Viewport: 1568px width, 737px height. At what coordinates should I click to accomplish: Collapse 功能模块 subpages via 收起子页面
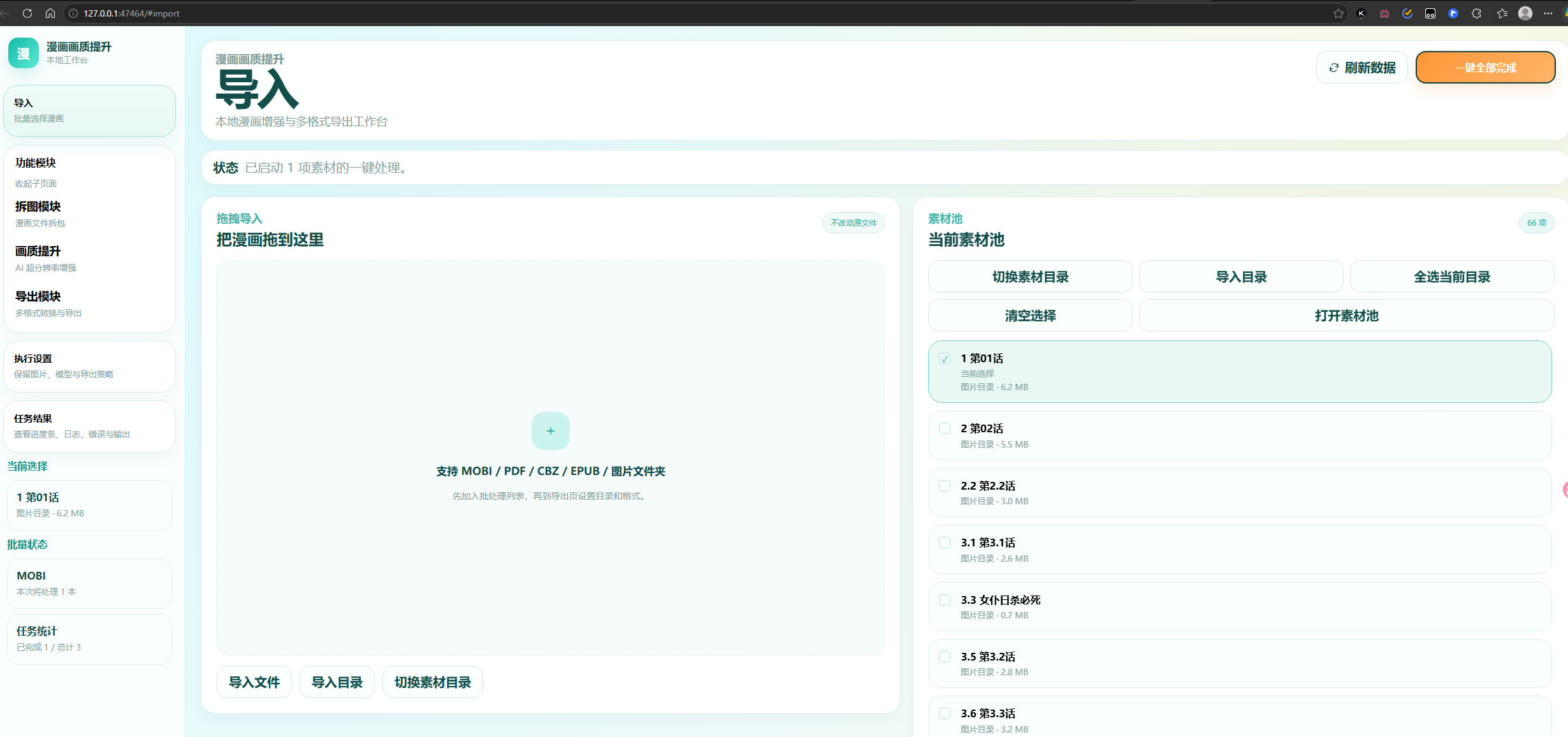pos(36,184)
